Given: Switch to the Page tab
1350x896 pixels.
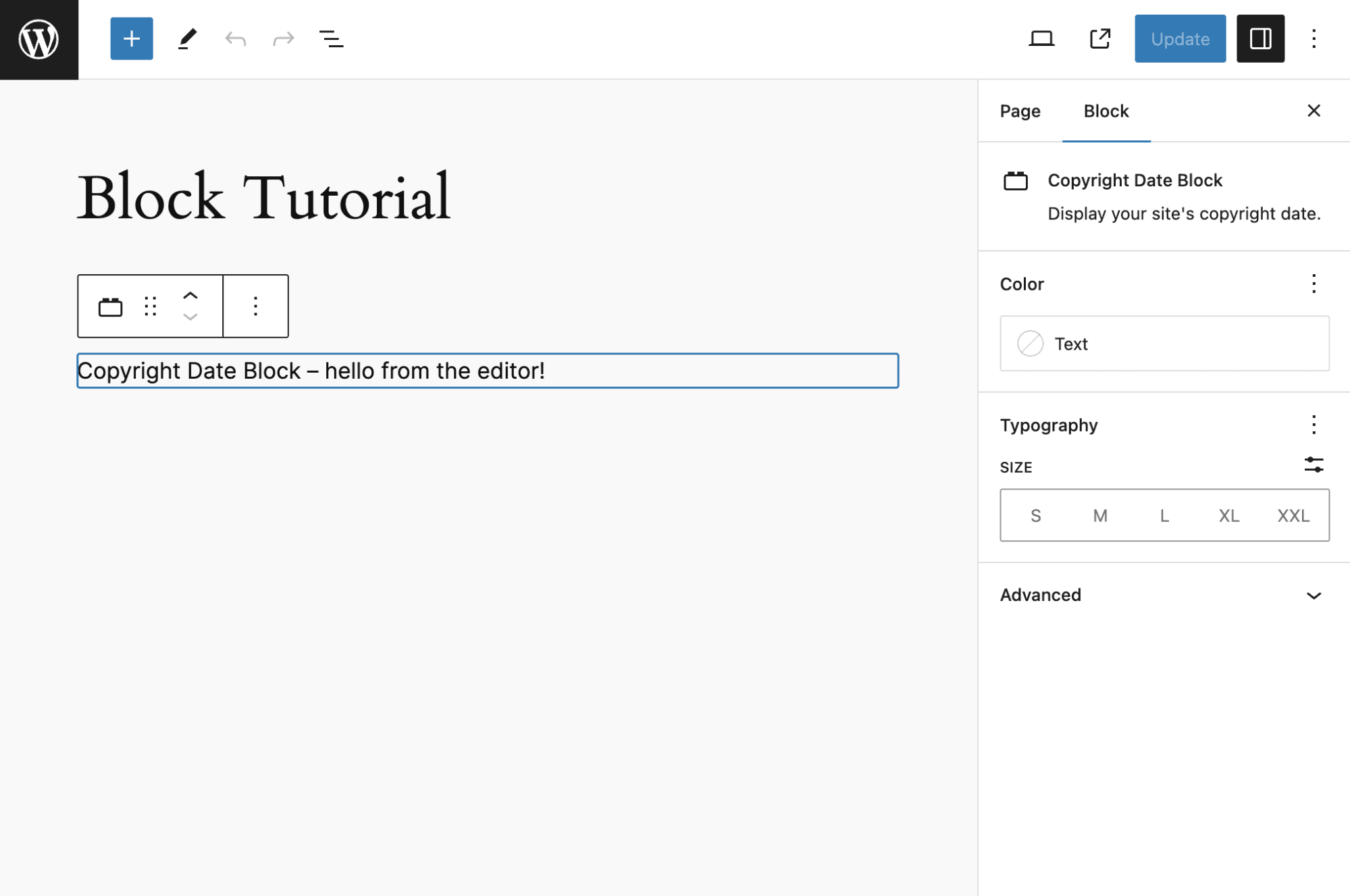Looking at the screenshot, I should [1020, 111].
